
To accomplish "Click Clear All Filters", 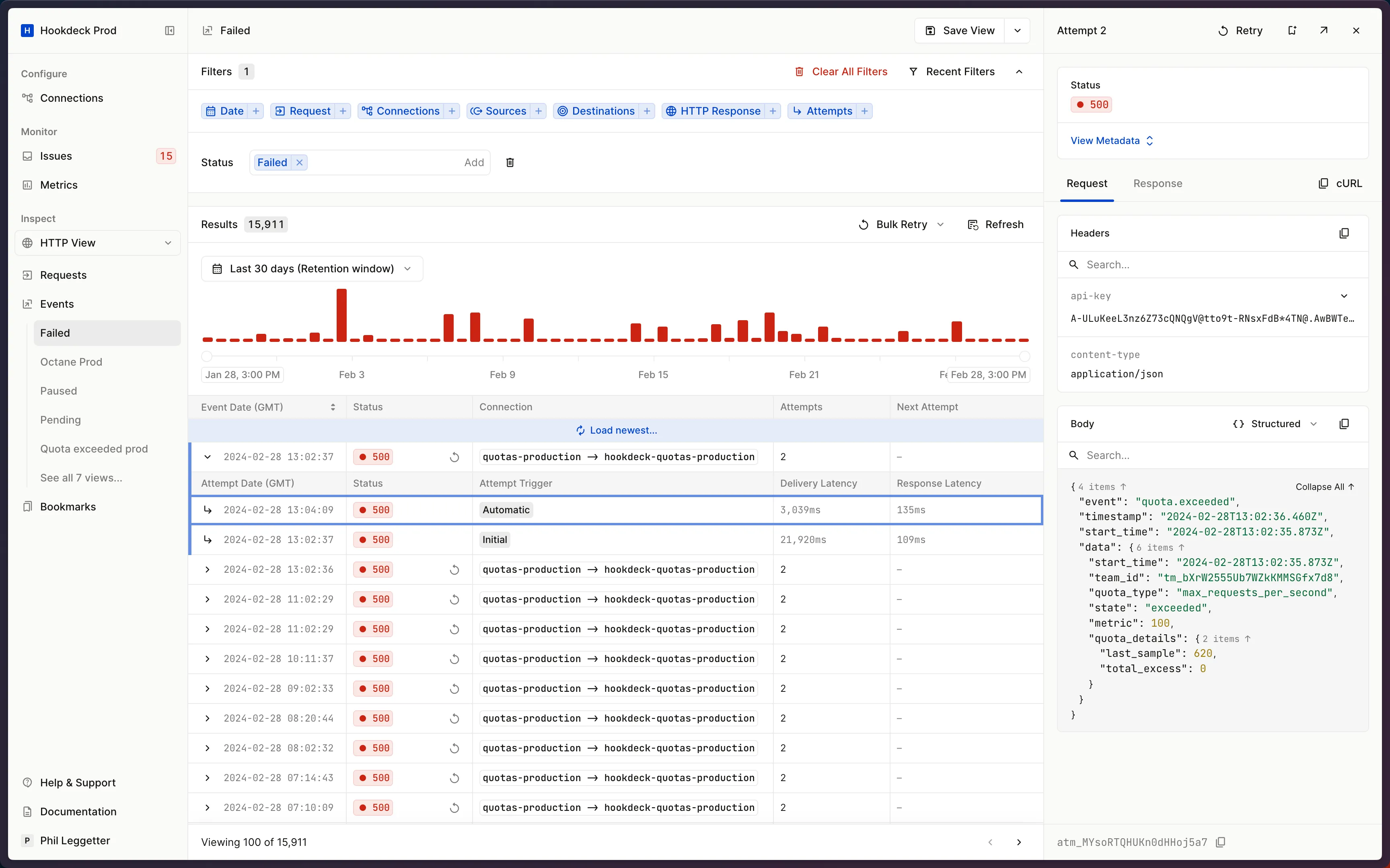I will click(841, 72).
